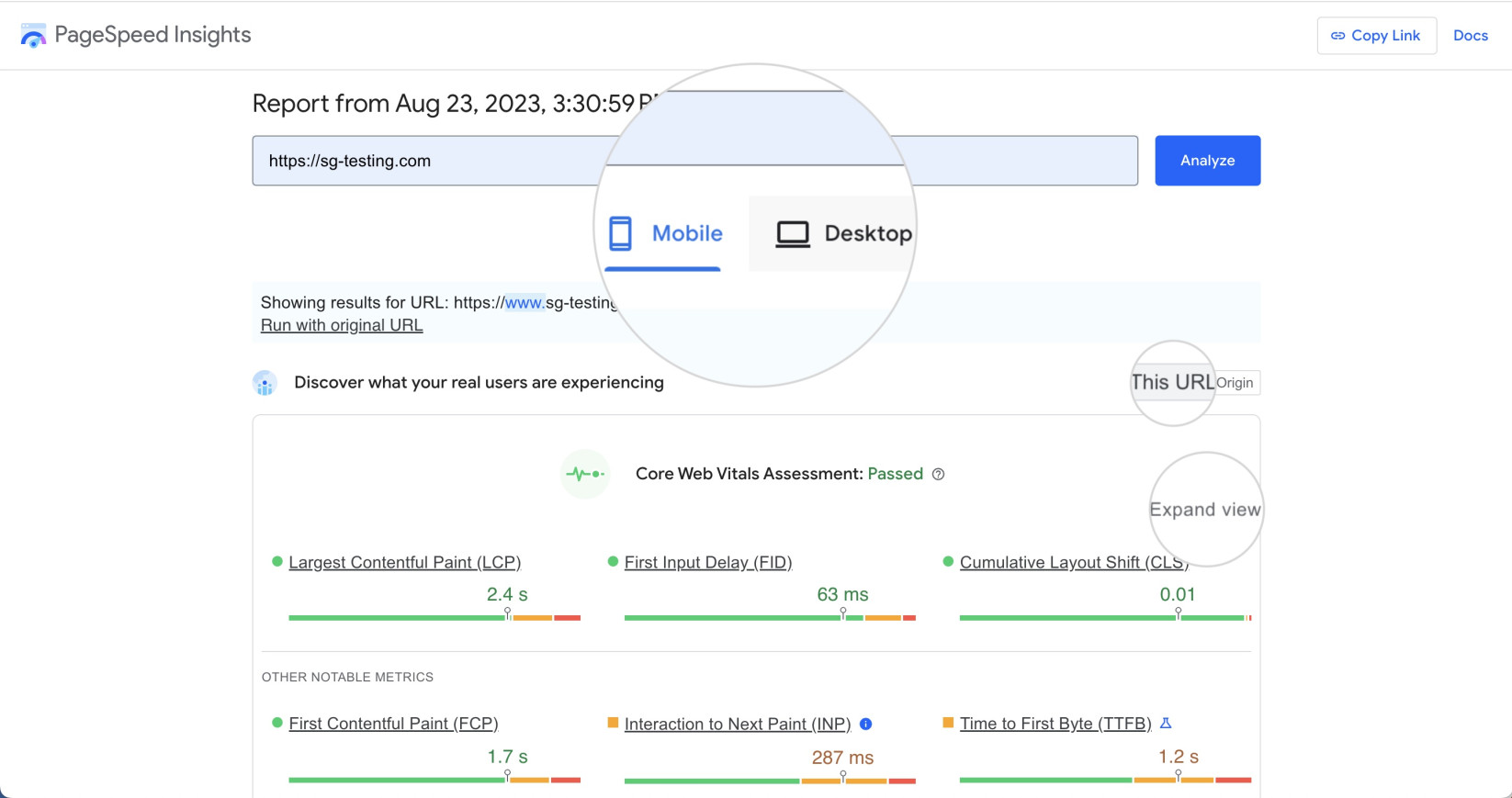Click the mobile phone icon
This screenshot has width=1512, height=798.
(621, 233)
